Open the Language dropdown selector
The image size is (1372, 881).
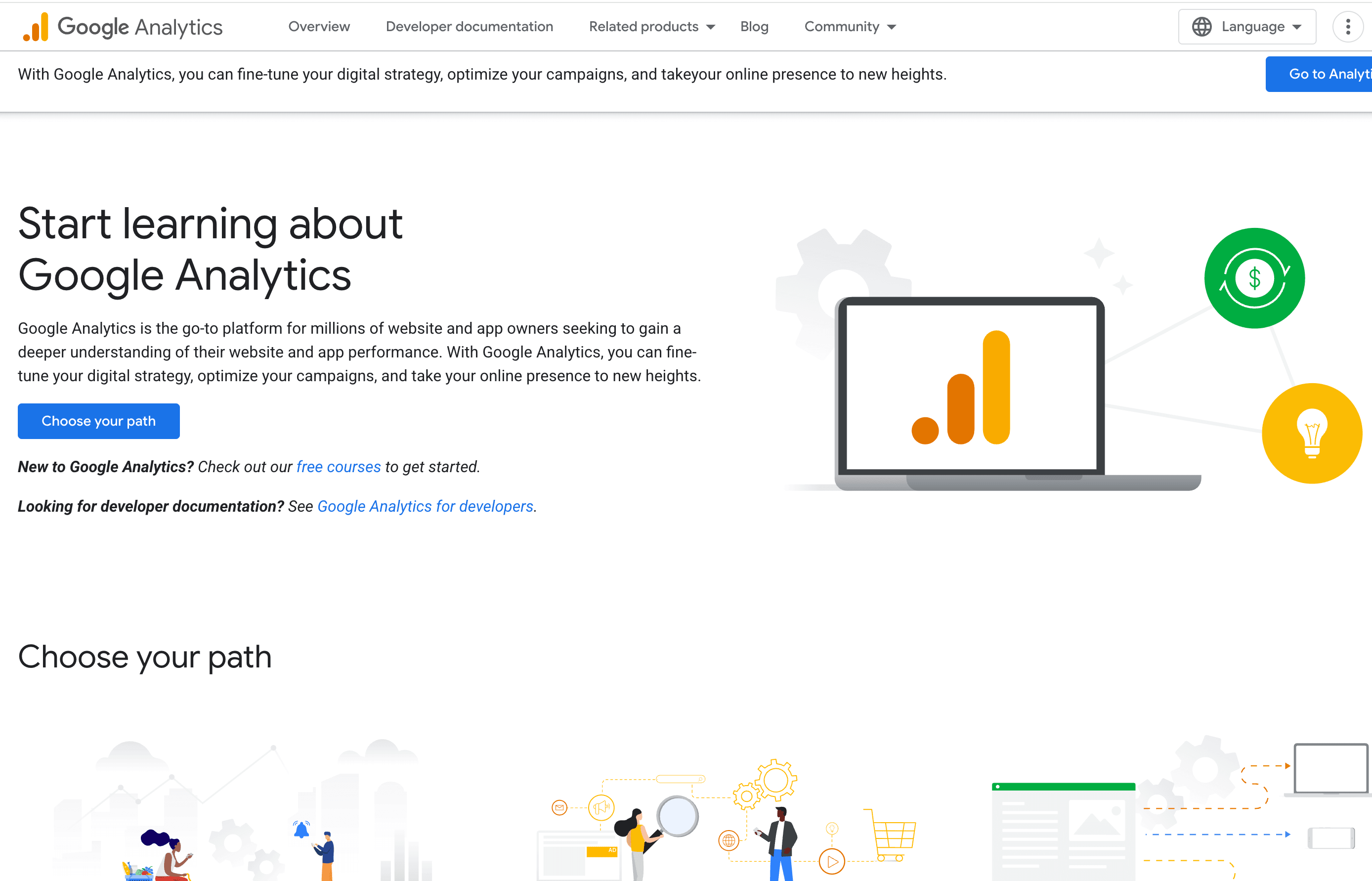1247,27
